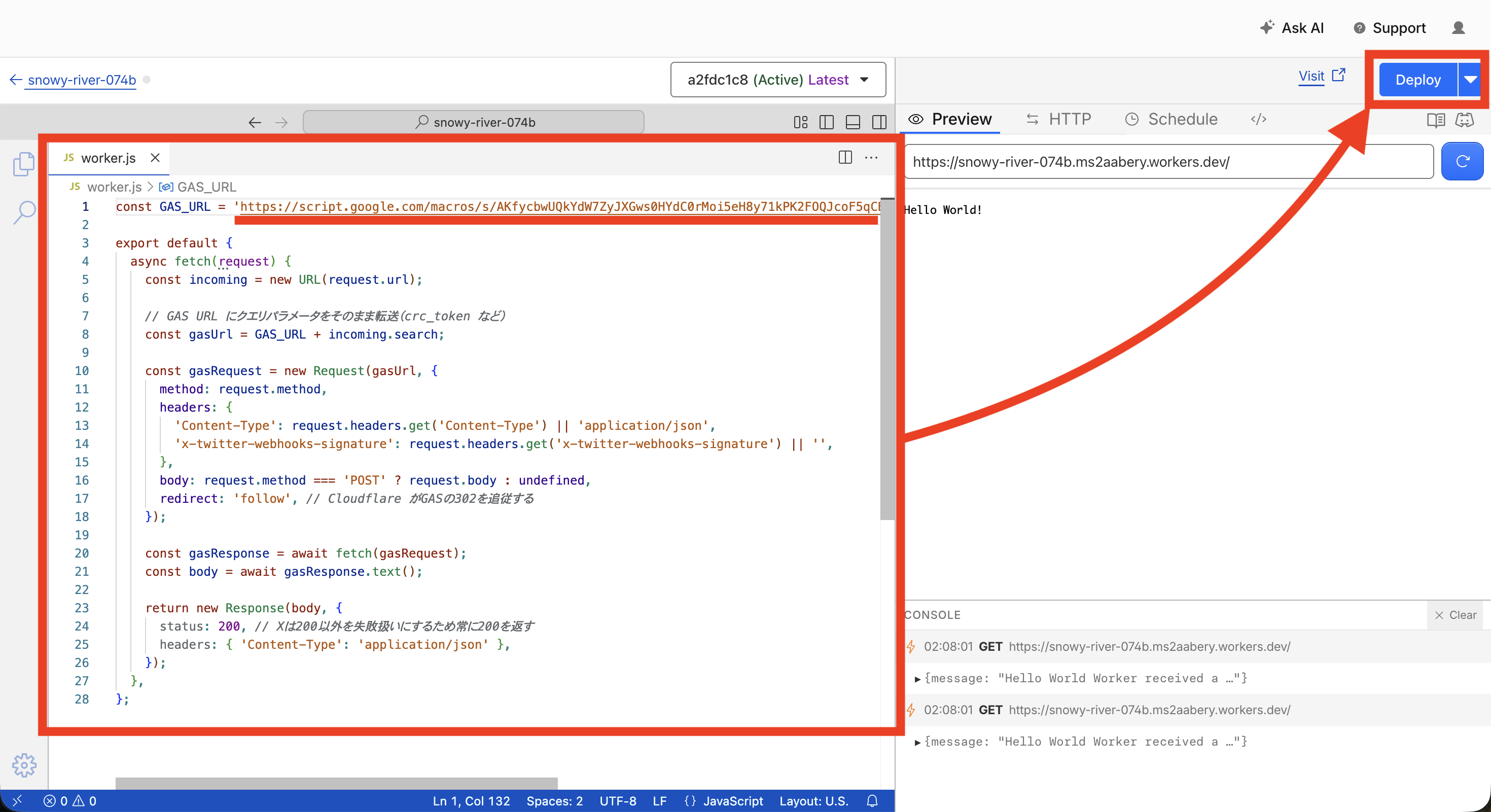Click line number 23 in gutter
Image resolution: width=1491 pixels, height=812 pixels.
click(82, 608)
